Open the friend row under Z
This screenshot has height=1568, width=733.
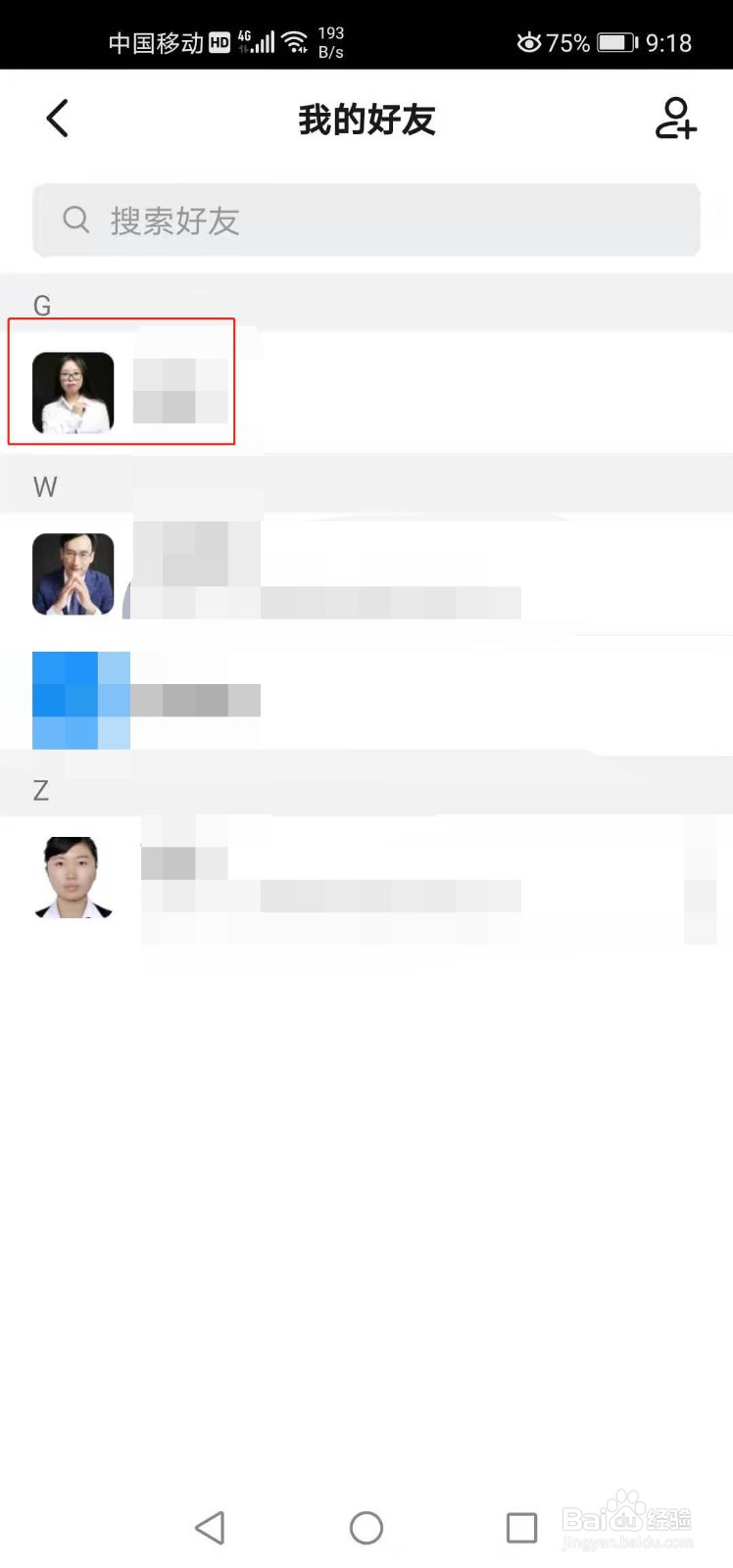point(366,877)
